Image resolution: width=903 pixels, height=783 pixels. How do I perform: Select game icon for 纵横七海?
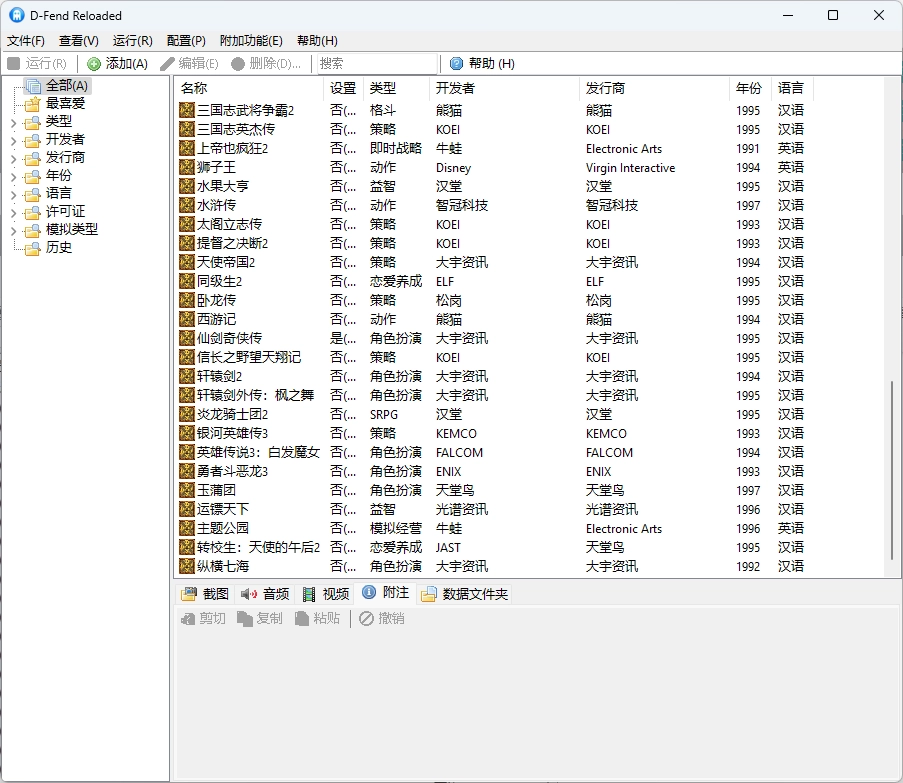click(187, 566)
